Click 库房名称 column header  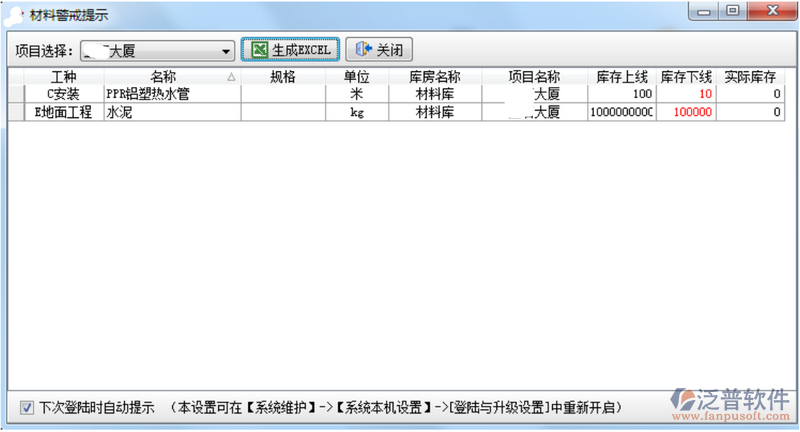pos(435,77)
